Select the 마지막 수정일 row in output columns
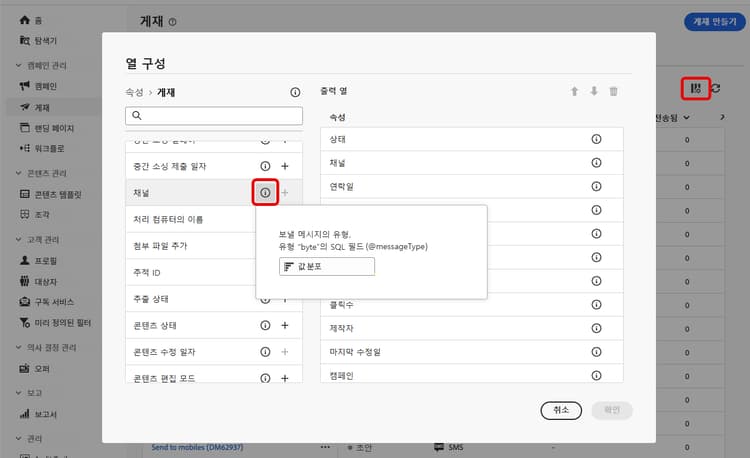The height and width of the screenshot is (458, 750). [x=472, y=352]
